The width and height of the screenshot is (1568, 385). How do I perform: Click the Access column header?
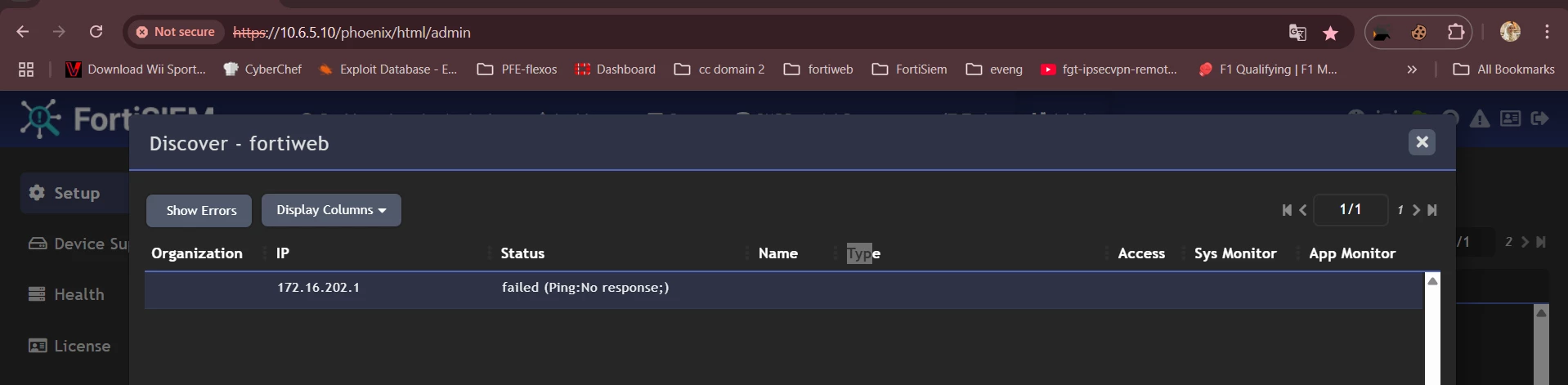click(x=1141, y=253)
